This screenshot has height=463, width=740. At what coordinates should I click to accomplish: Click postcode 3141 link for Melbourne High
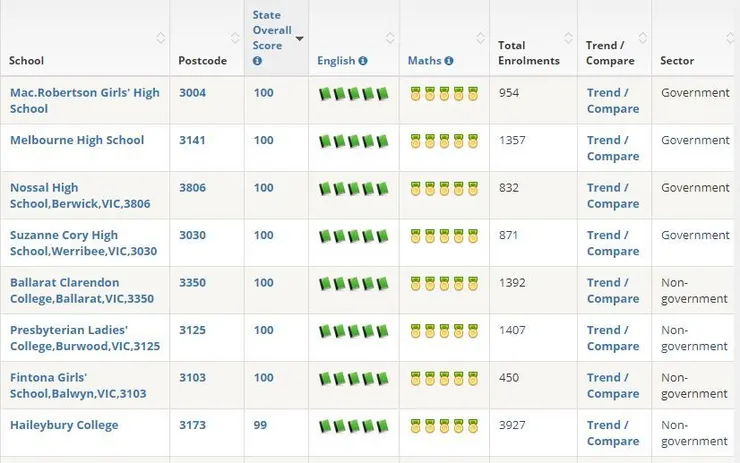pos(192,140)
